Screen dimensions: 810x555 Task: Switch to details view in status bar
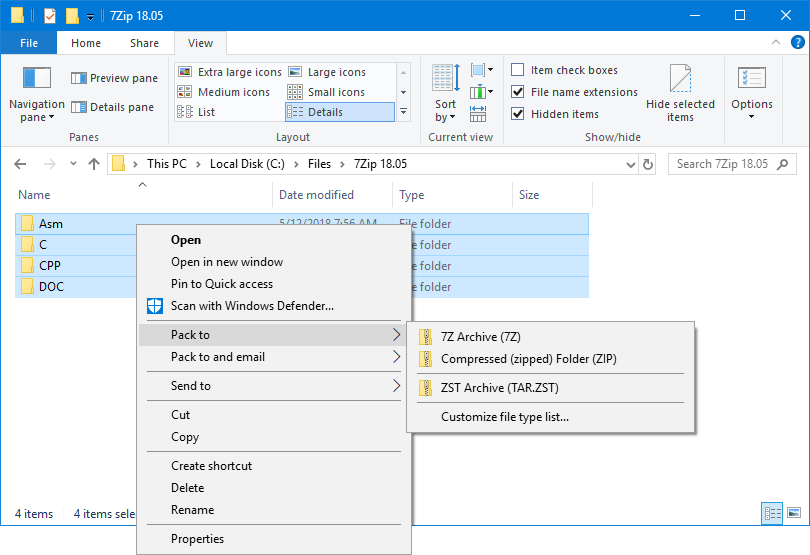(x=772, y=513)
